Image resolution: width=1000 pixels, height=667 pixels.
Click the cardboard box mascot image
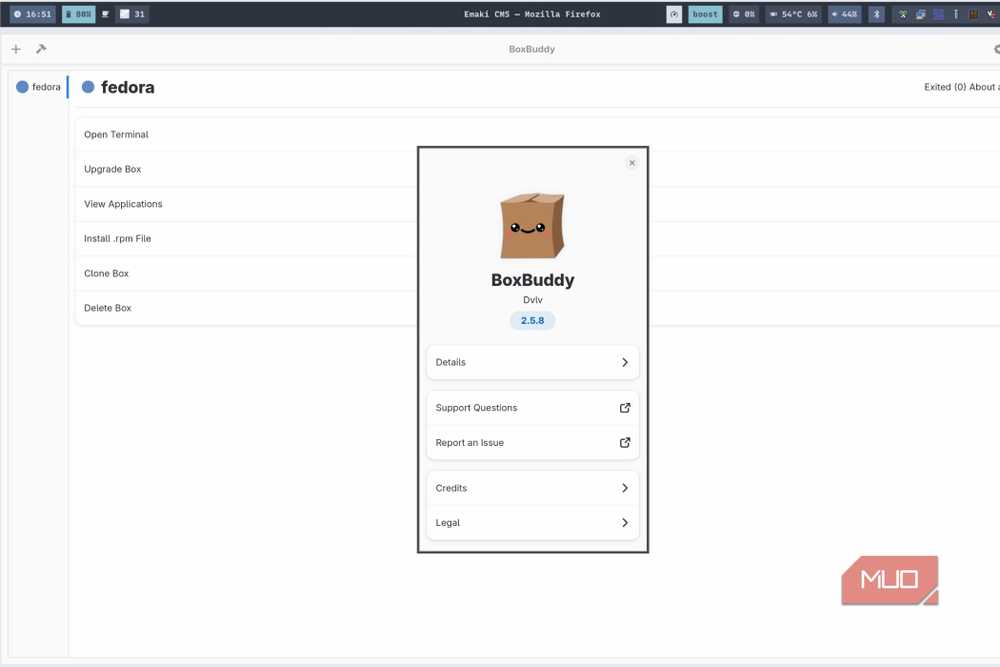coord(533,226)
